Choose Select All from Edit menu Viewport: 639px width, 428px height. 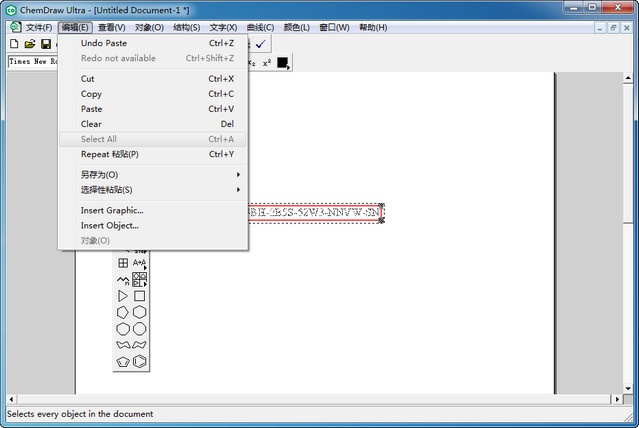coord(153,139)
